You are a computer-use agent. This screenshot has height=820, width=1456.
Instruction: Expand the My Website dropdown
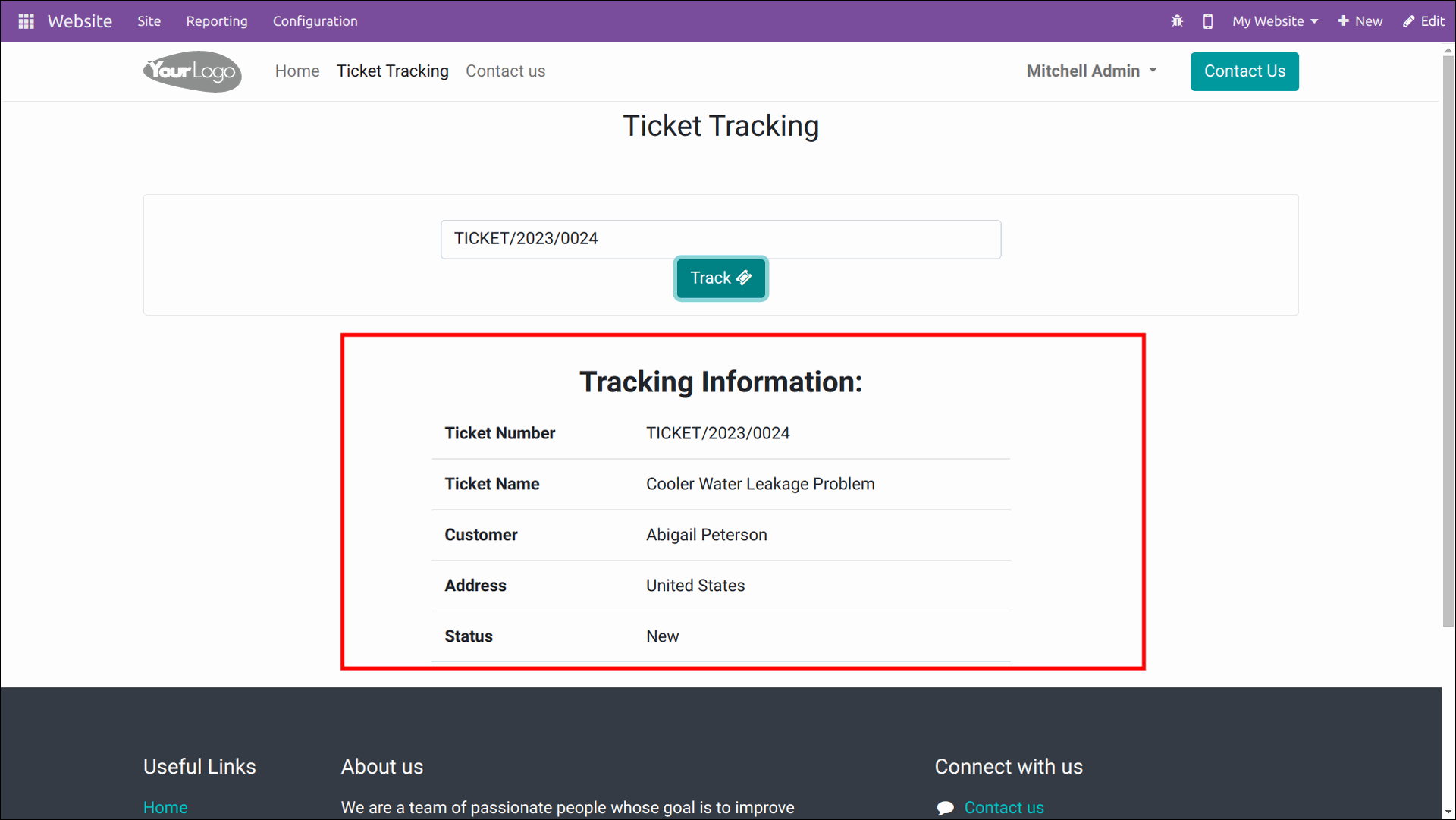pyautogui.click(x=1275, y=21)
